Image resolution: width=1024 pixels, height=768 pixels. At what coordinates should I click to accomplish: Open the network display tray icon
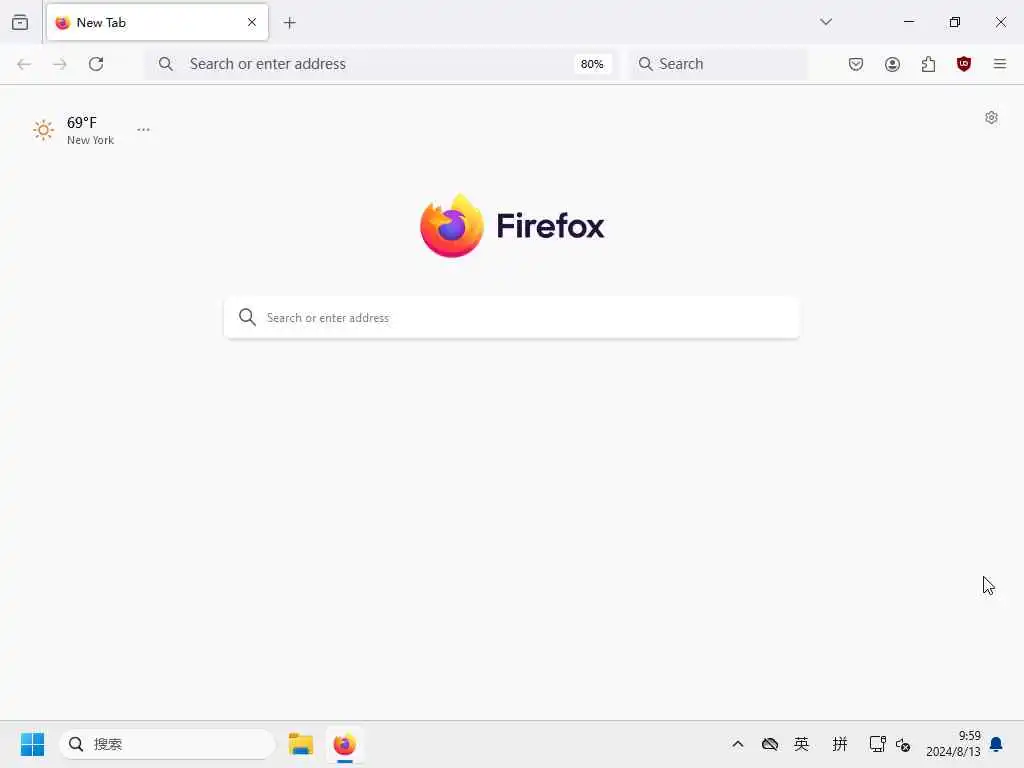click(878, 744)
